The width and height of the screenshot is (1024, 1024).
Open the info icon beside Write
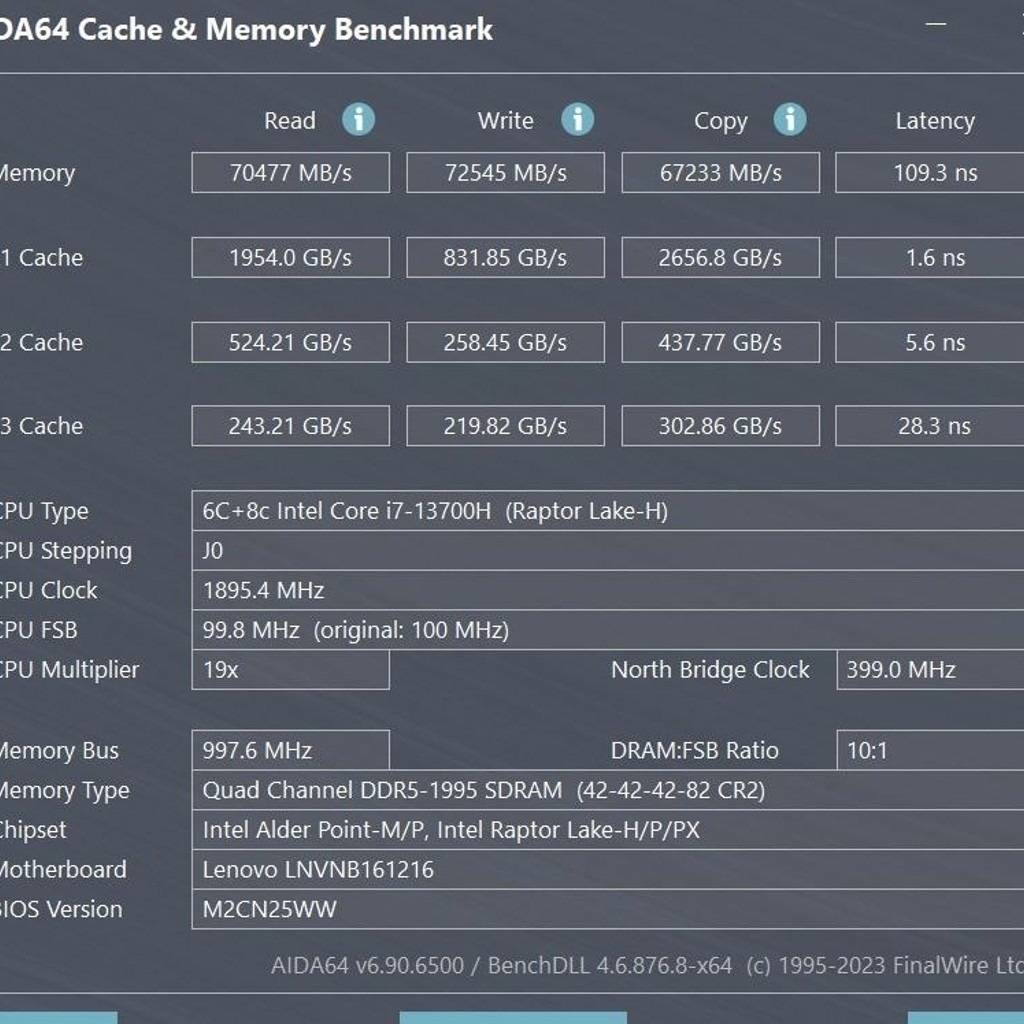[577, 120]
